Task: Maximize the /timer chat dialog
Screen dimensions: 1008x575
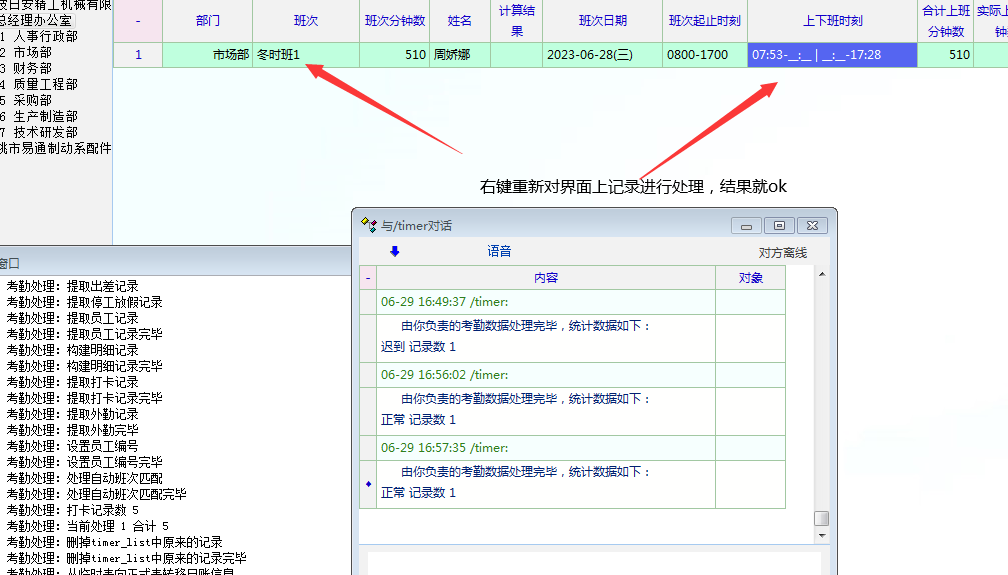Action: 780,225
